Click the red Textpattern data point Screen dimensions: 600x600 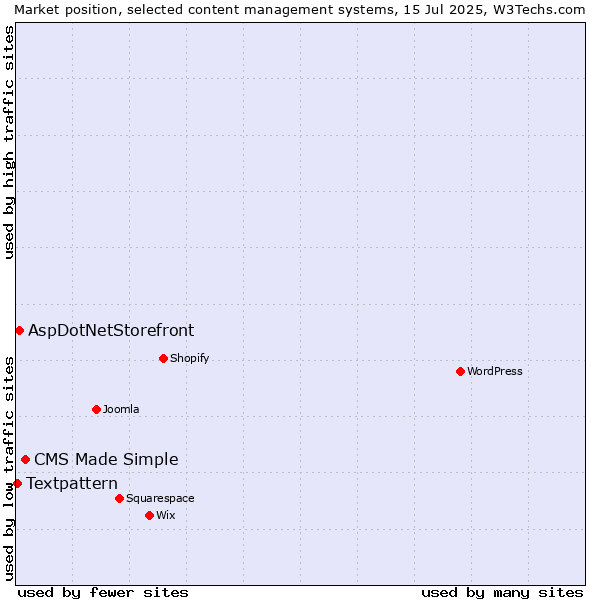18,483
